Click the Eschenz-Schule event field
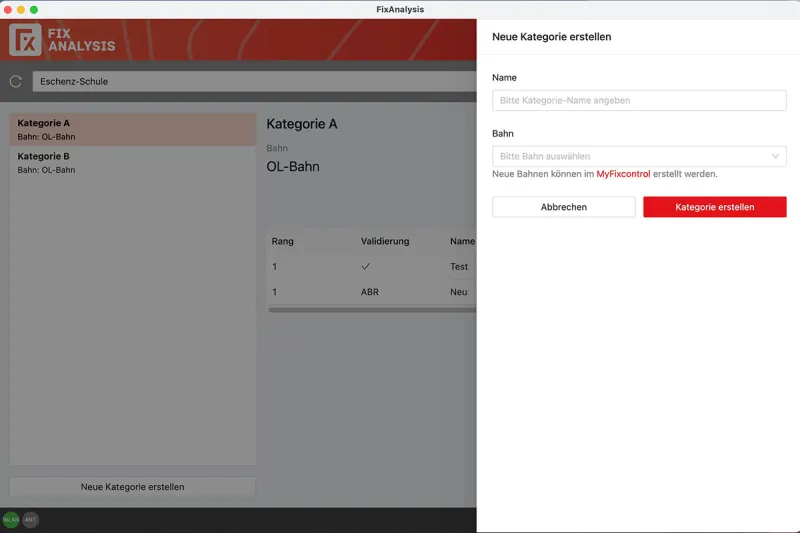 pyautogui.click(x=255, y=82)
